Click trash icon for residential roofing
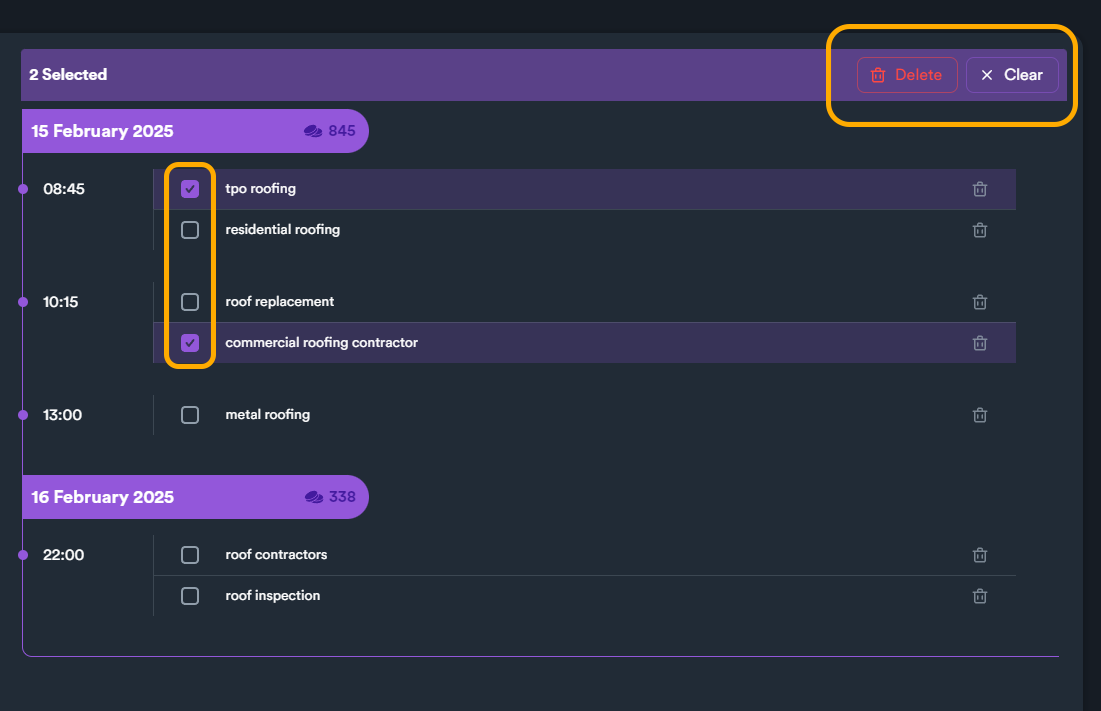Viewport: 1101px width, 711px height. click(980, 230)
